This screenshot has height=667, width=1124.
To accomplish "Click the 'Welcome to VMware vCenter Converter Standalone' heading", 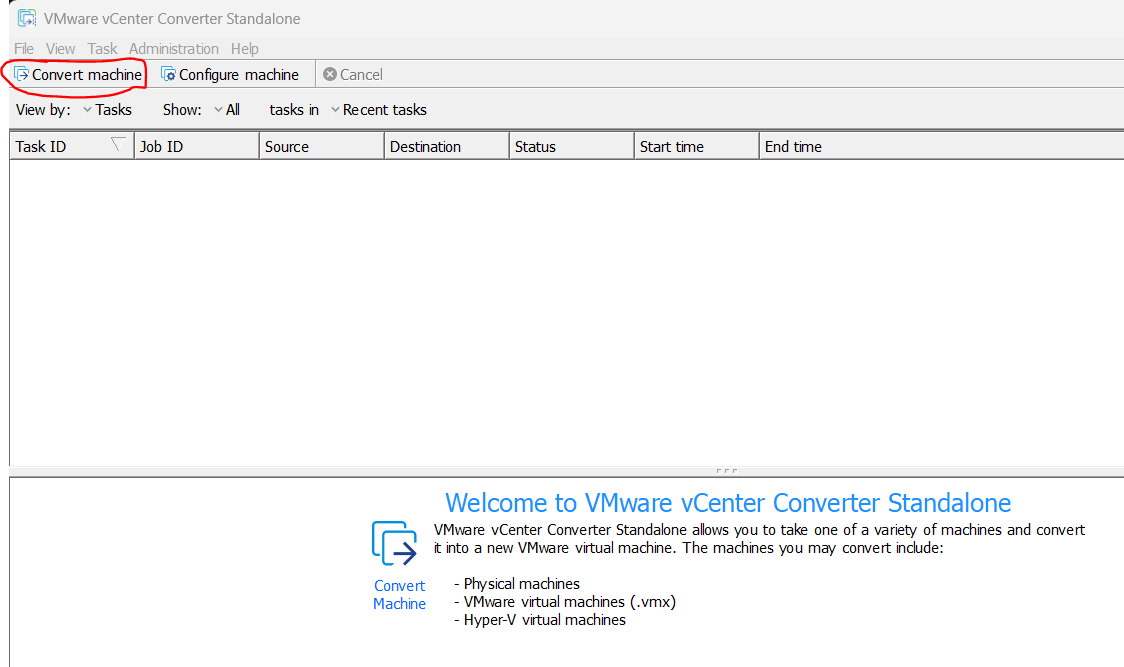I will pos(728,503).
